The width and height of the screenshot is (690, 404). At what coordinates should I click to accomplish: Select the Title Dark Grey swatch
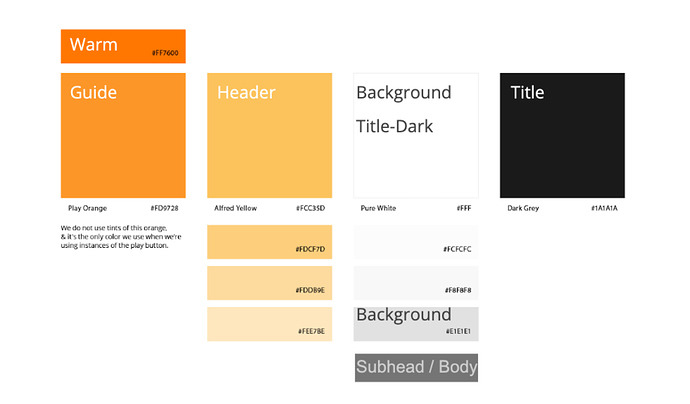562,136
